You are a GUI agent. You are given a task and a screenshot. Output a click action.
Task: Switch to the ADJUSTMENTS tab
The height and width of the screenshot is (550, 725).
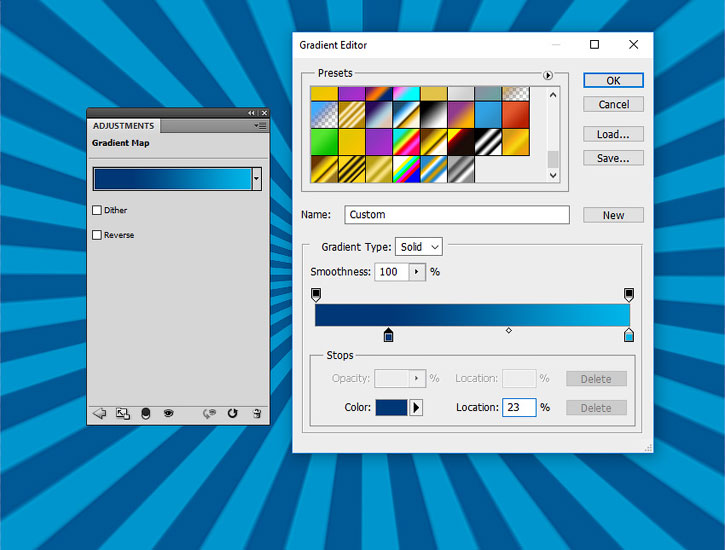tap(123, 126)
